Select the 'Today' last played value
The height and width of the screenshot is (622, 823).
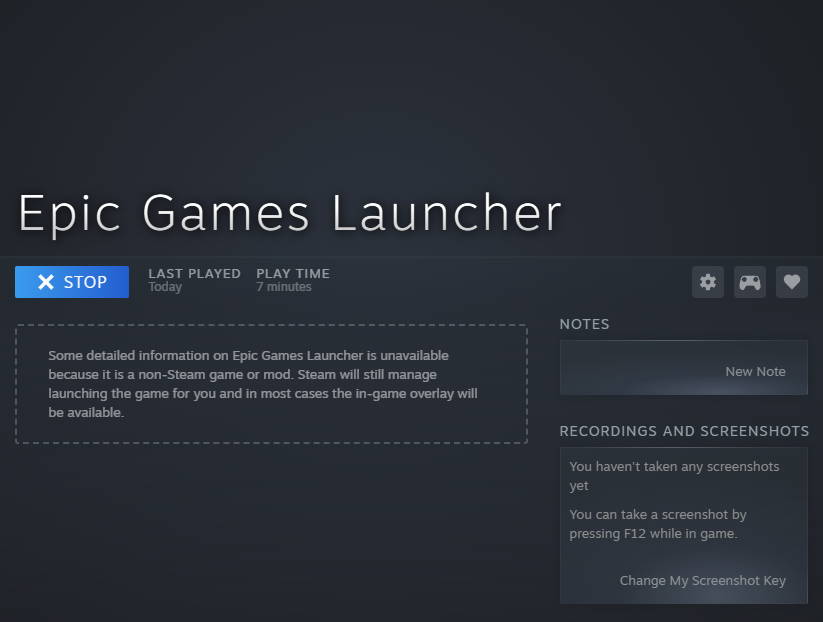tap(165, 287)
